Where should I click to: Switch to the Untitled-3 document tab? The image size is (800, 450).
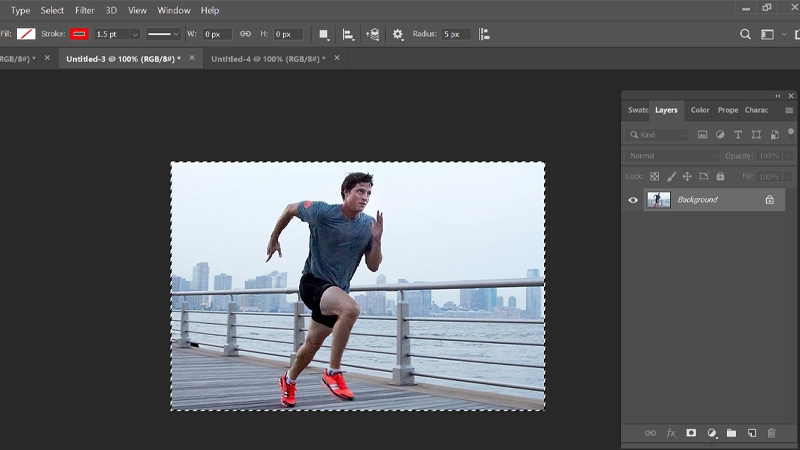click(123, 59)
